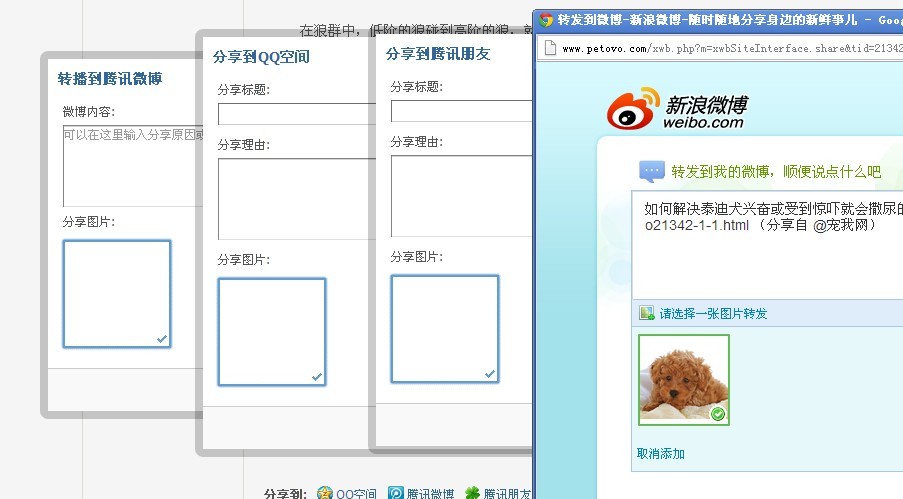
Task: Click the 转播到腾讯微博 dialog title
Action: [110, 78]
